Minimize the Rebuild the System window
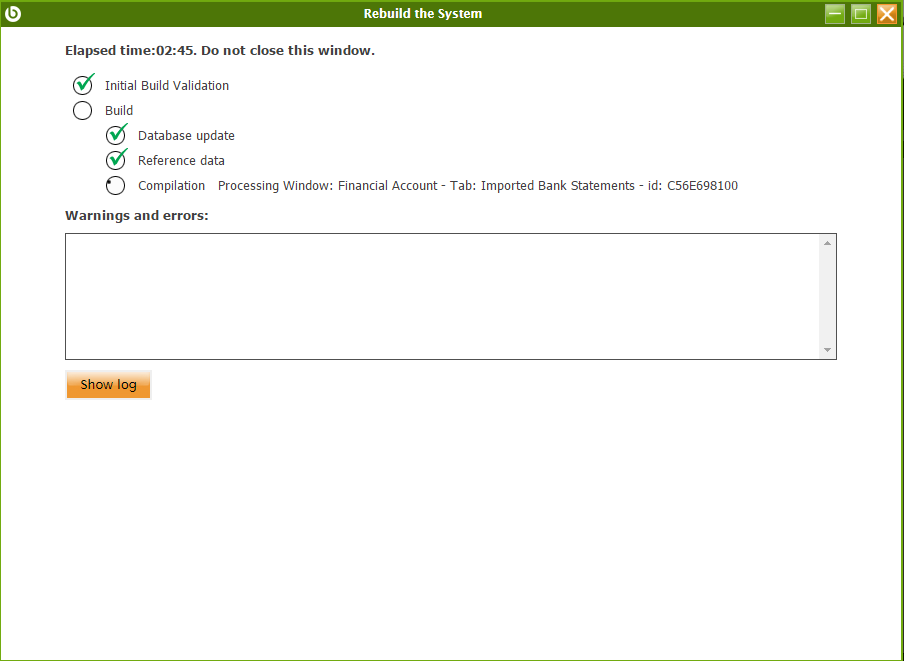904x661 pixels. (835, 14)
